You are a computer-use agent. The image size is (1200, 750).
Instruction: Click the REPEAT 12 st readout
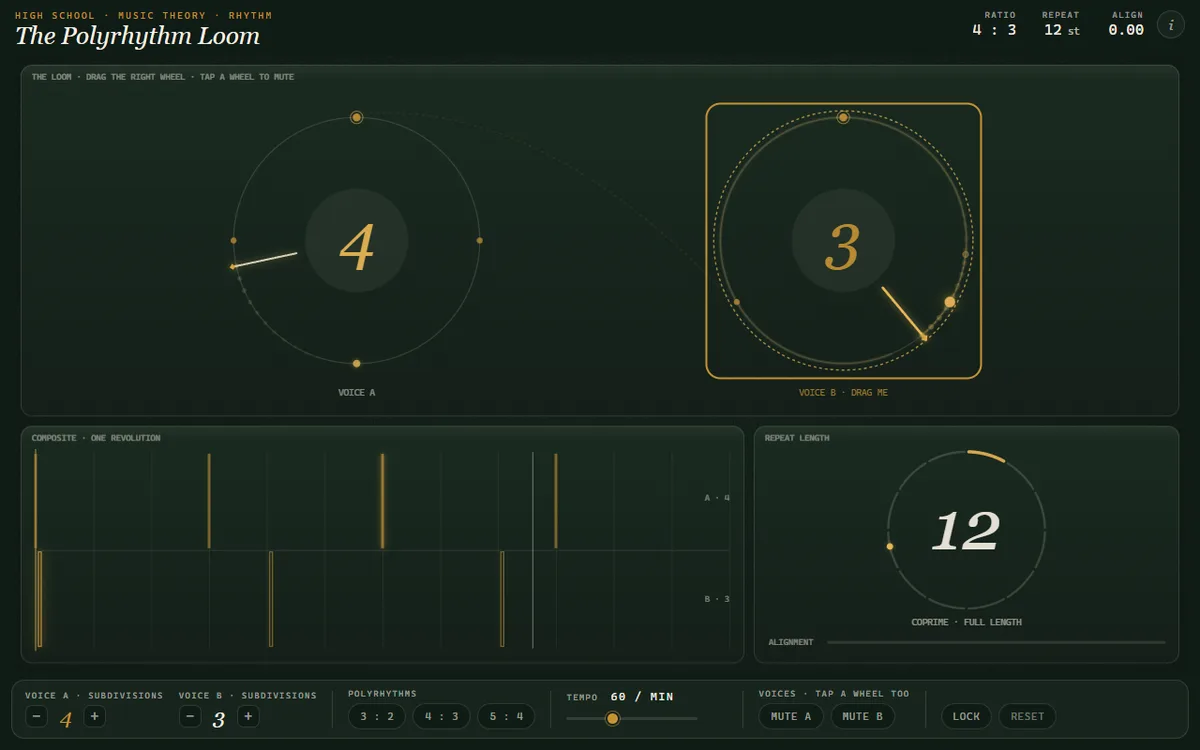tap(1061, 25)
